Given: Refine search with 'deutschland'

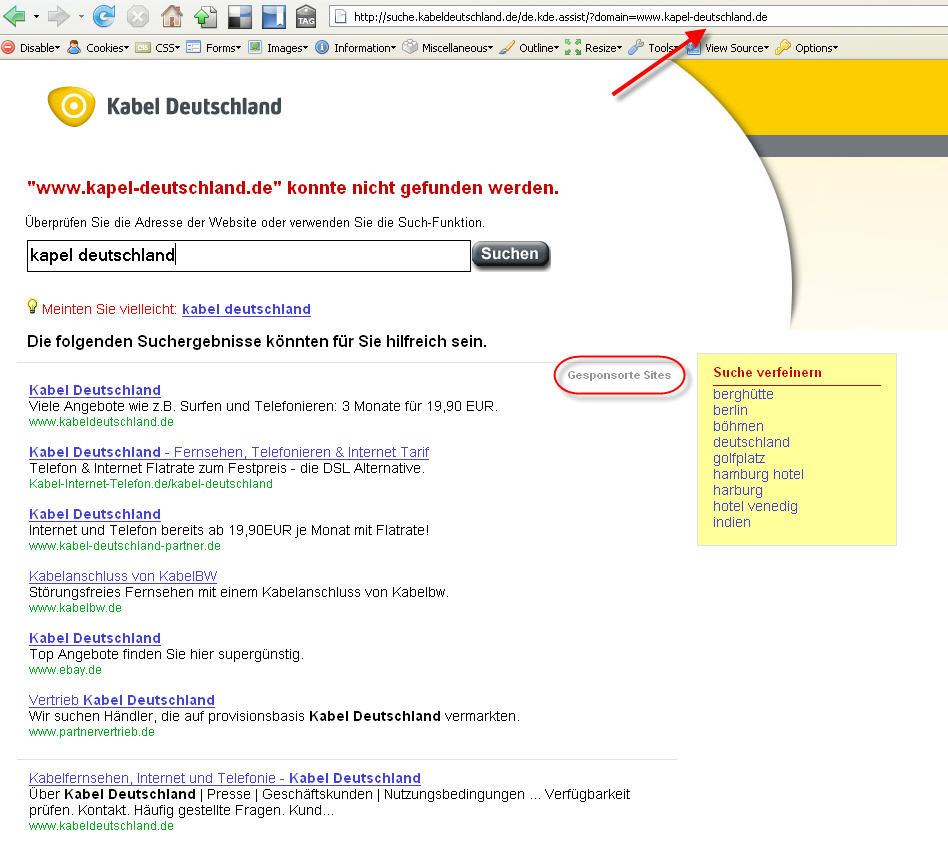Looking at the screenshot, I should pyautogui.click(x=752, y=442).
